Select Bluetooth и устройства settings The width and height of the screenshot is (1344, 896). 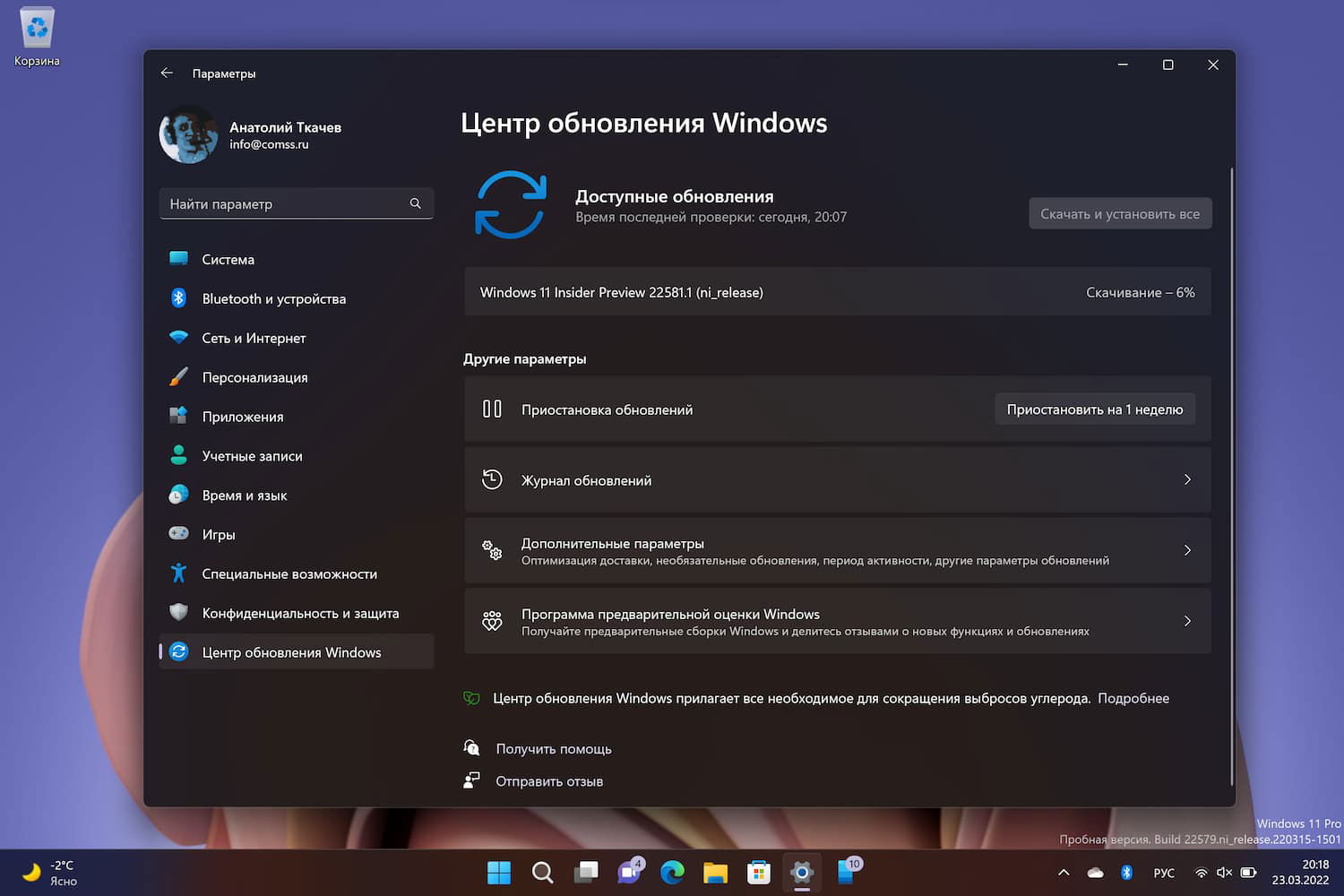point(273,298)
